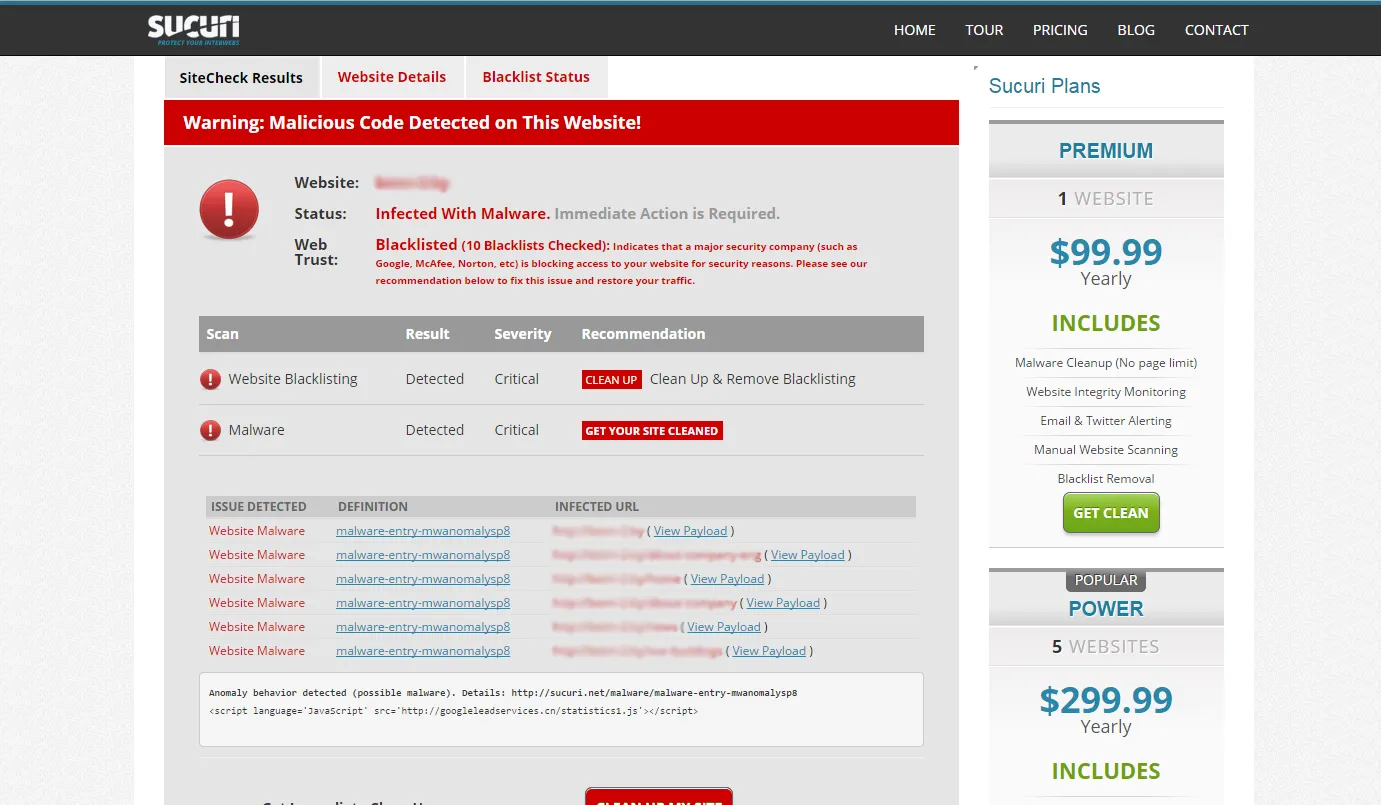
Task: Open the CONTACT page
Action: pos(1217,30)
